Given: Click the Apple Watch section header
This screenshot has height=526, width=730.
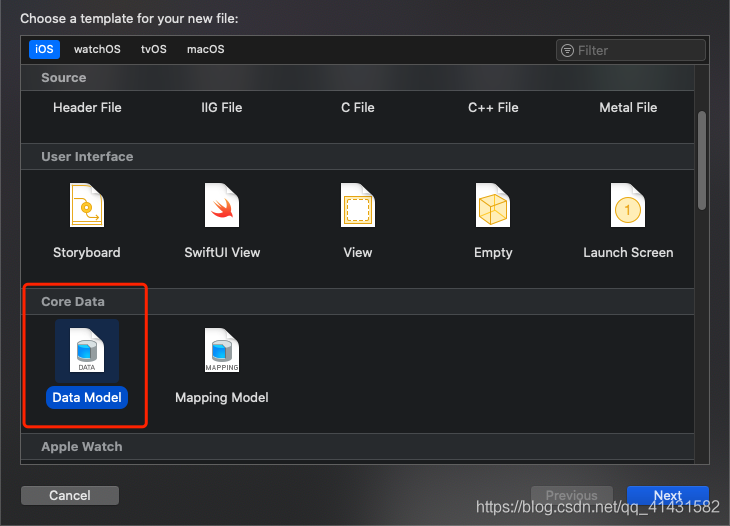Looking at the screenshot, I should (x=358, y=447).
